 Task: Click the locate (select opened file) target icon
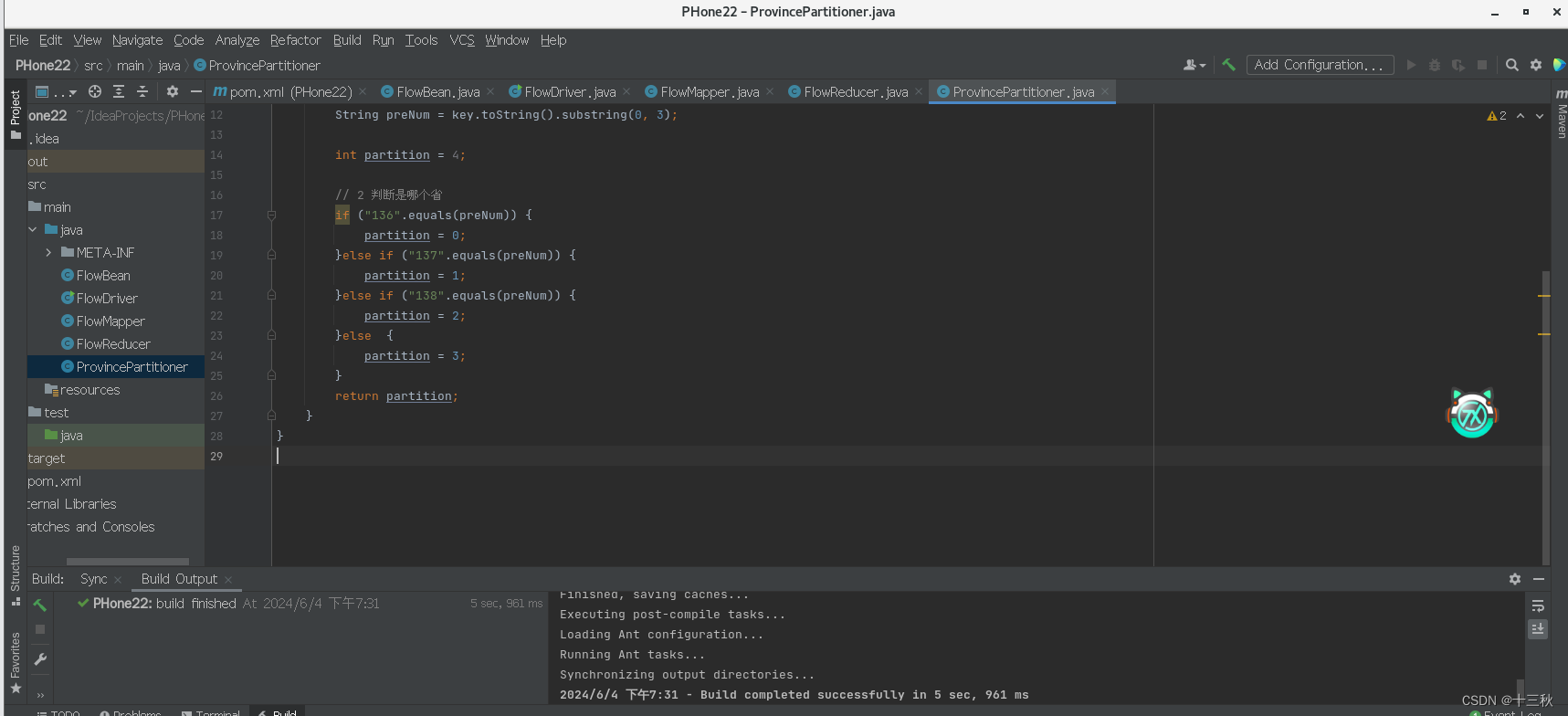click(x=95, y=91)
